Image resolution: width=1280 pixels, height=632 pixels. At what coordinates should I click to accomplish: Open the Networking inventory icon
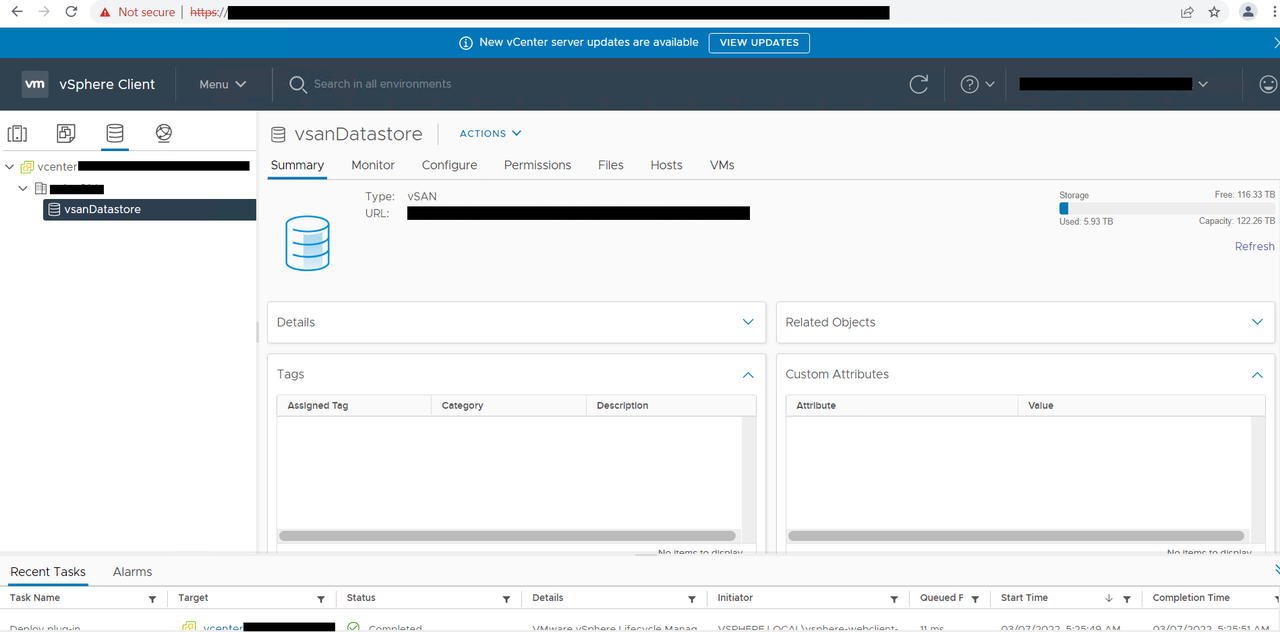[164, 134]
